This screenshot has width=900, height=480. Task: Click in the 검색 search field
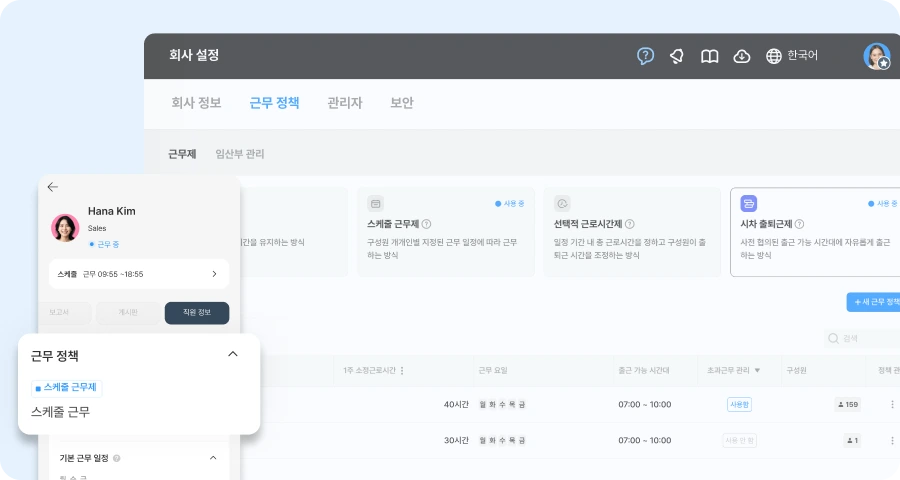pyautogui.click(x=864, y=338)
